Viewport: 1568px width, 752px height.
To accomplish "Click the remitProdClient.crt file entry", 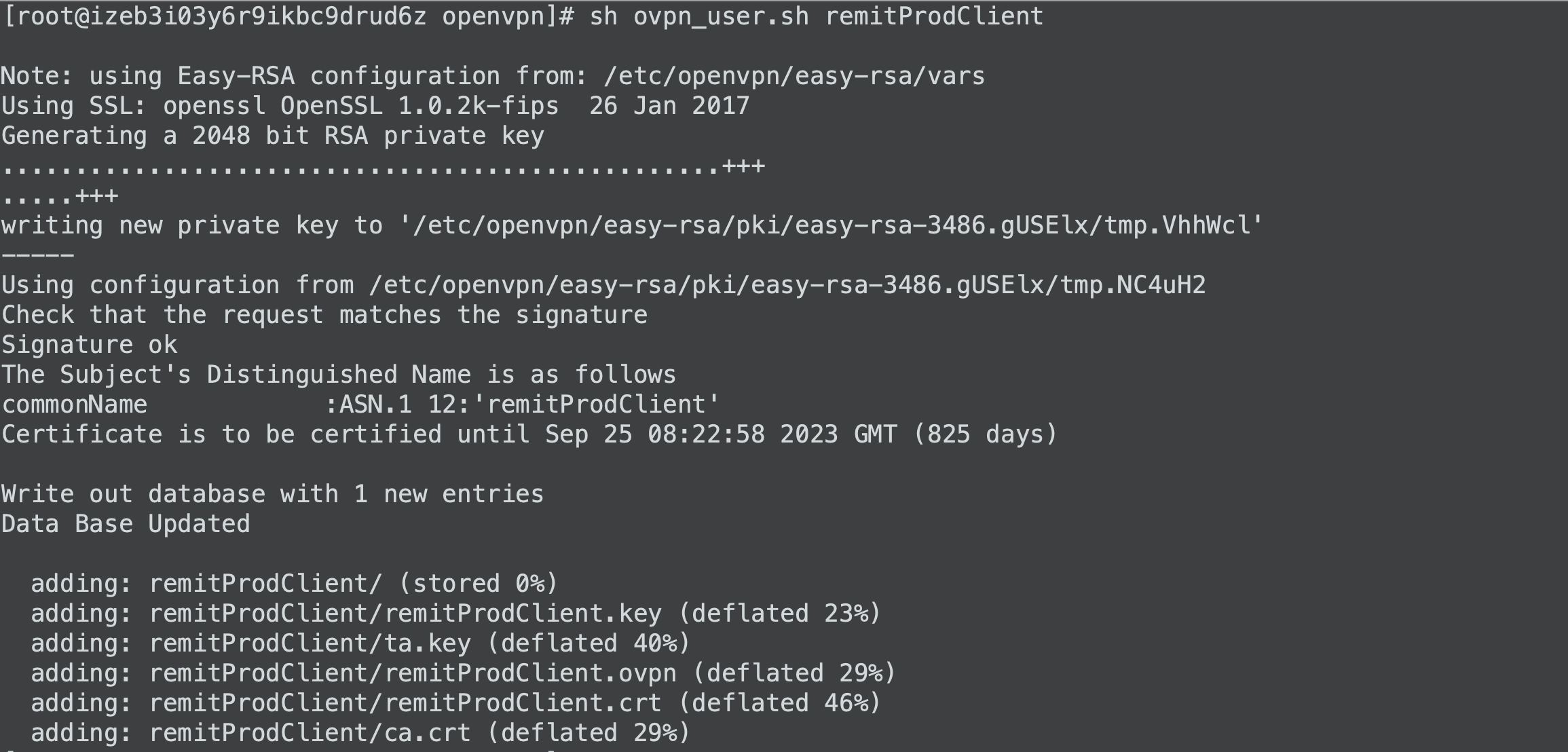I will pos(405,703).
